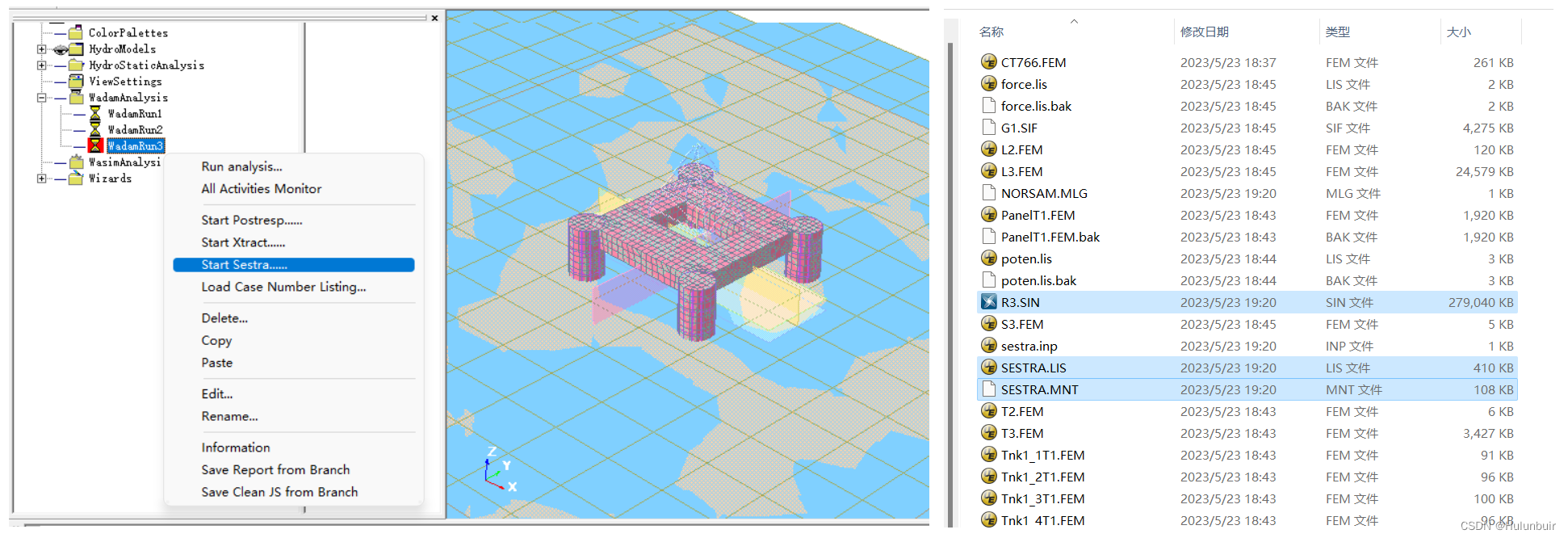
Task: Select WadamRun2 tree item label
Action: click(x=135, y=130)
